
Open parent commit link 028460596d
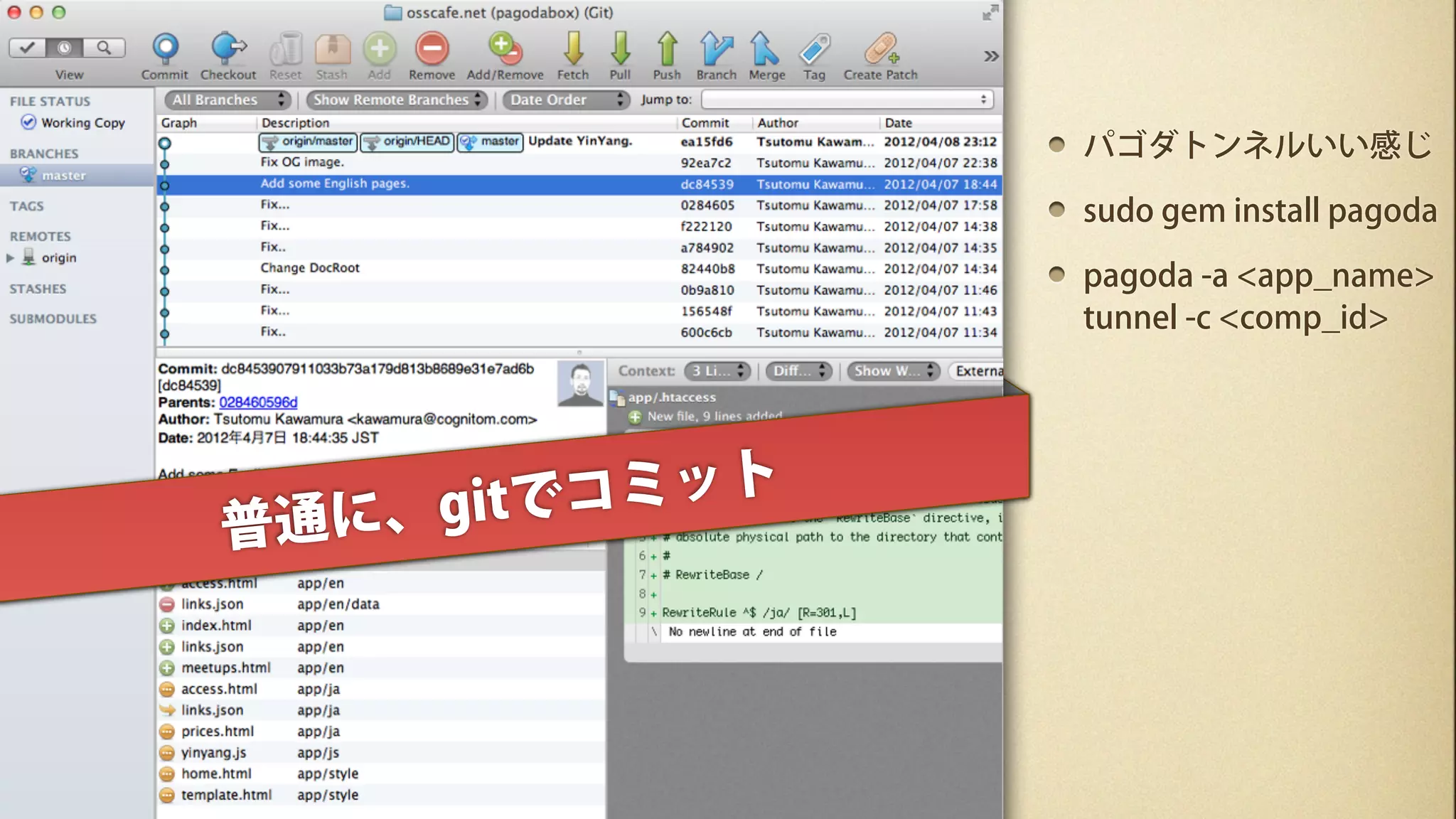point(258,402)
